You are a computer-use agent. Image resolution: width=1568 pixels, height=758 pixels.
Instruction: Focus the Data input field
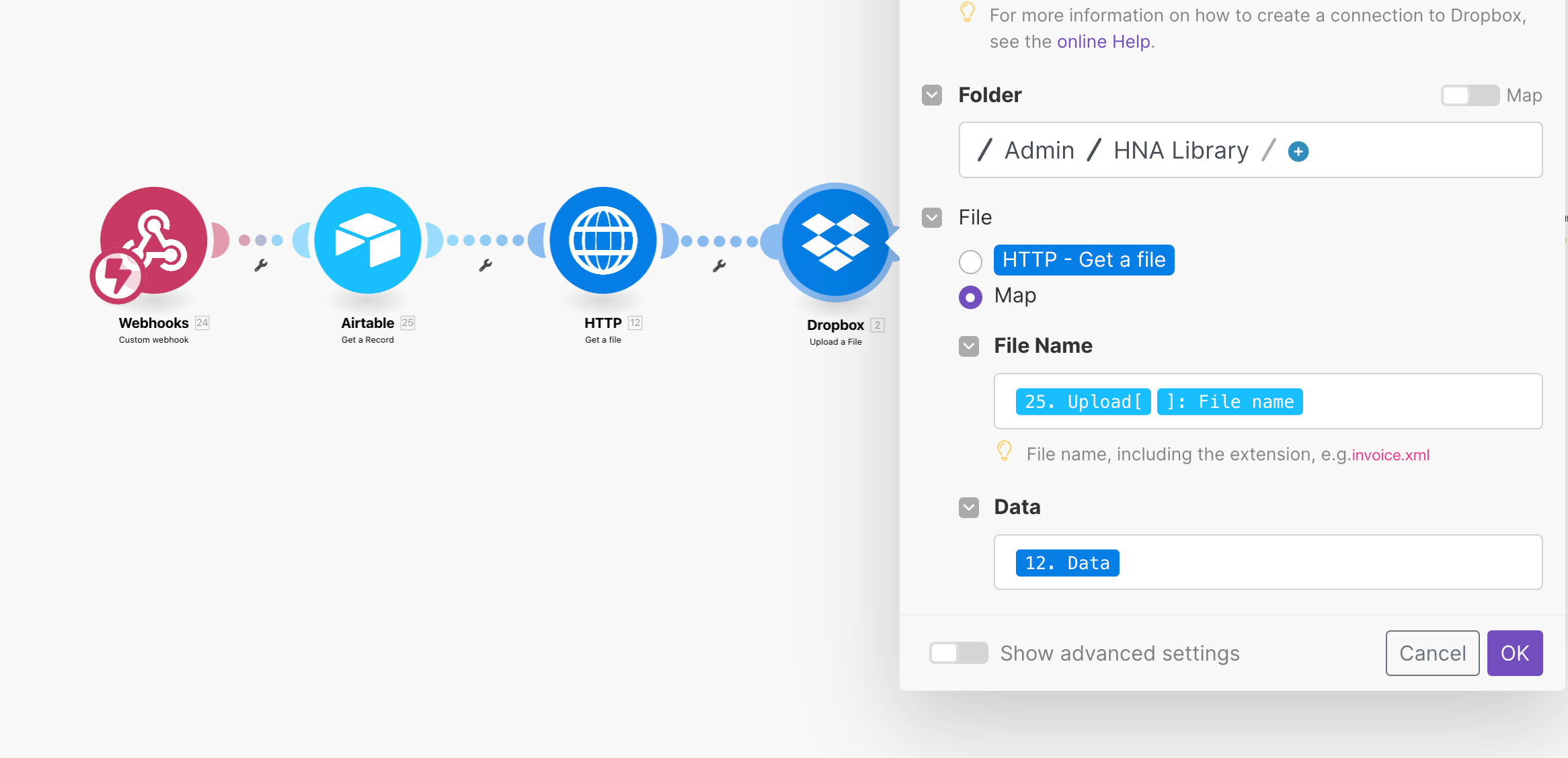click(x=1267, y=562)
